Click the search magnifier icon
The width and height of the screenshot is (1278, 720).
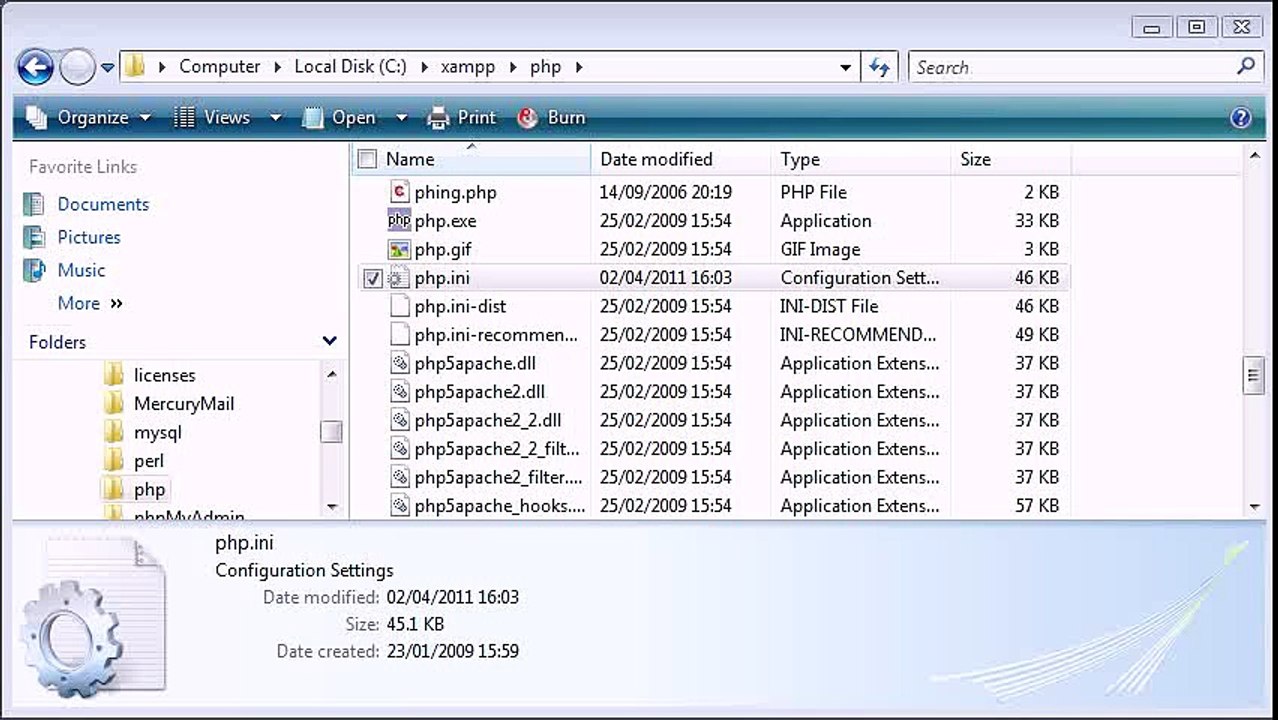1245,67
